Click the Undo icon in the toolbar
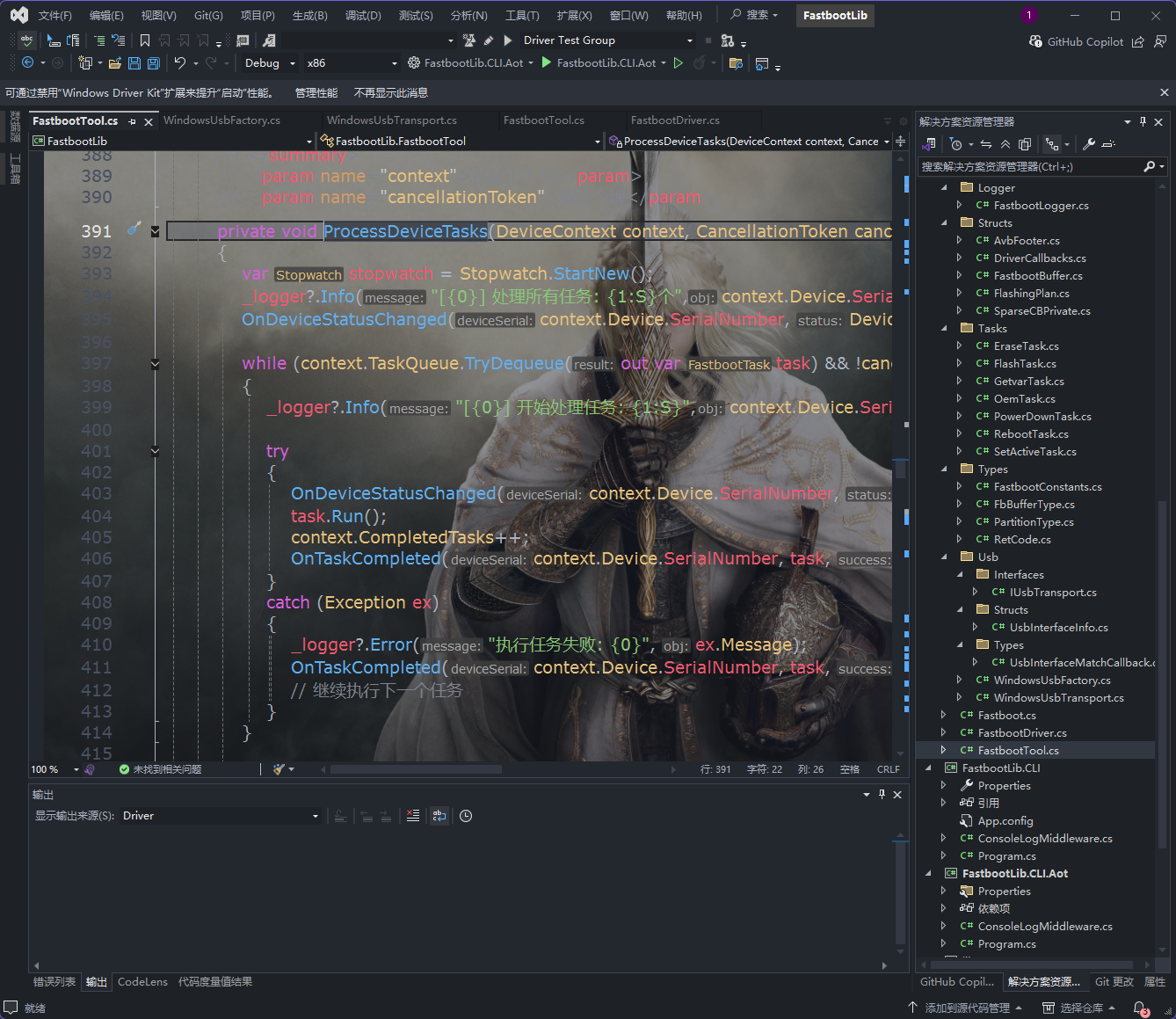The width and height of the screenshot is (1176, 1019). click(182, 62)
